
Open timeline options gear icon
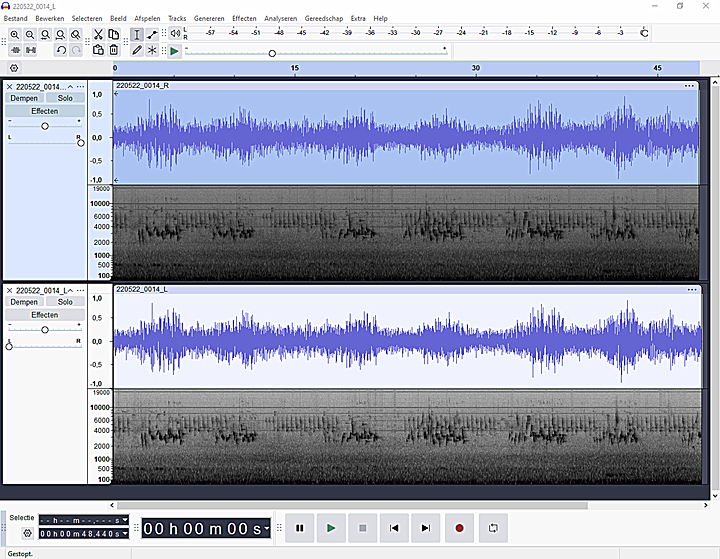tap(14, 68)
